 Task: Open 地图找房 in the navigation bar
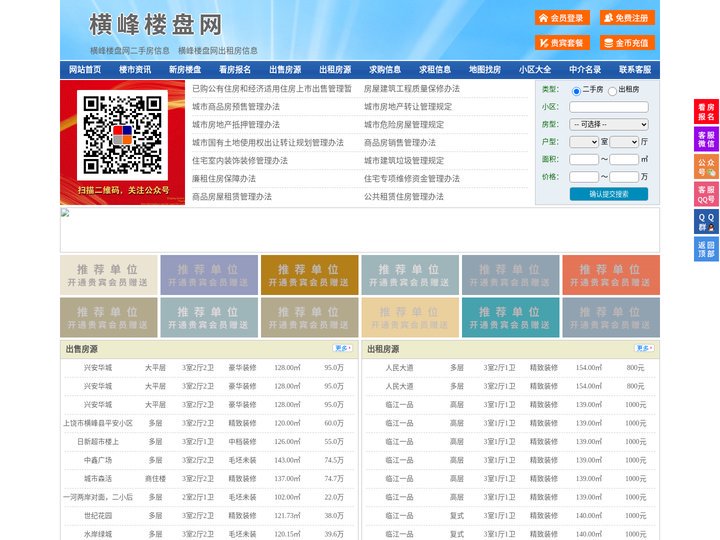tap(485, 70)
